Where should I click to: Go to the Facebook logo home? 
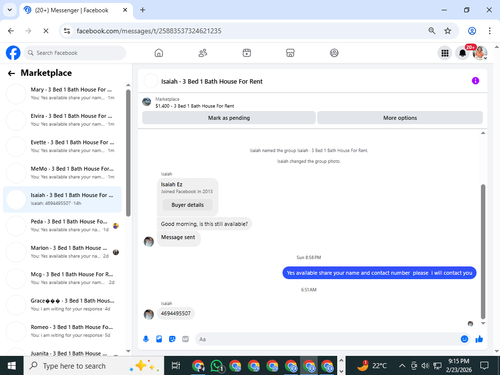(x=13, y=53)
